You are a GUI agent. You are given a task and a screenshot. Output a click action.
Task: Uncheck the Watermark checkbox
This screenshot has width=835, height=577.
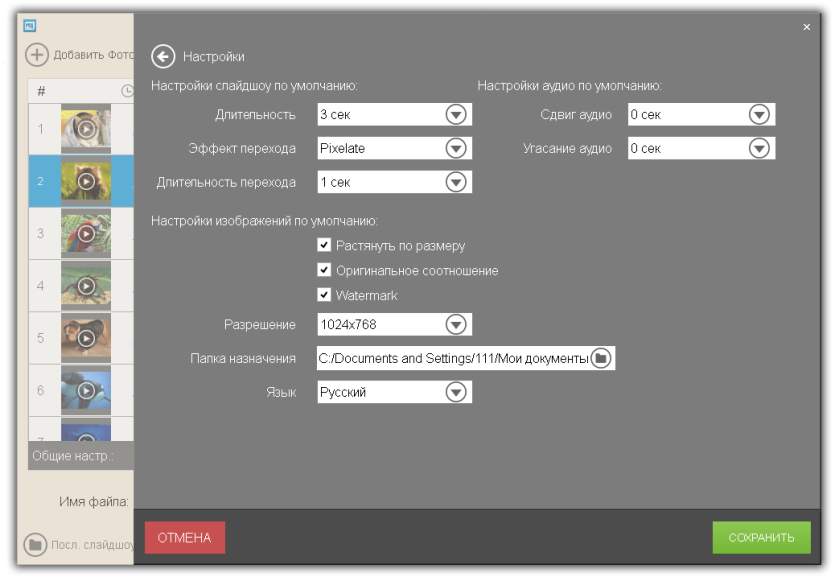[x=324, y=294]
